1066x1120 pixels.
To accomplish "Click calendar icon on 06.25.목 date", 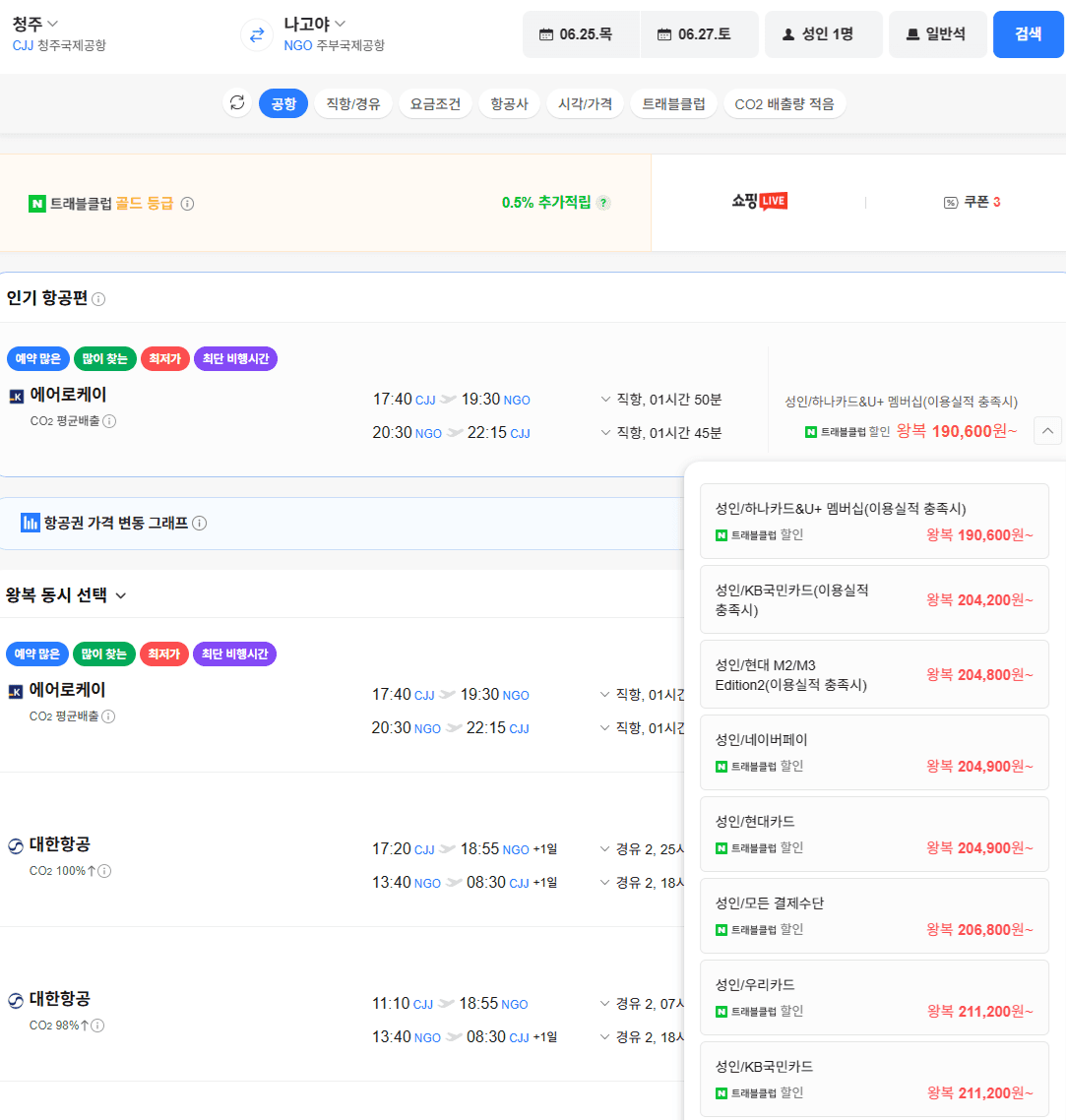I will tap(546, 34).
